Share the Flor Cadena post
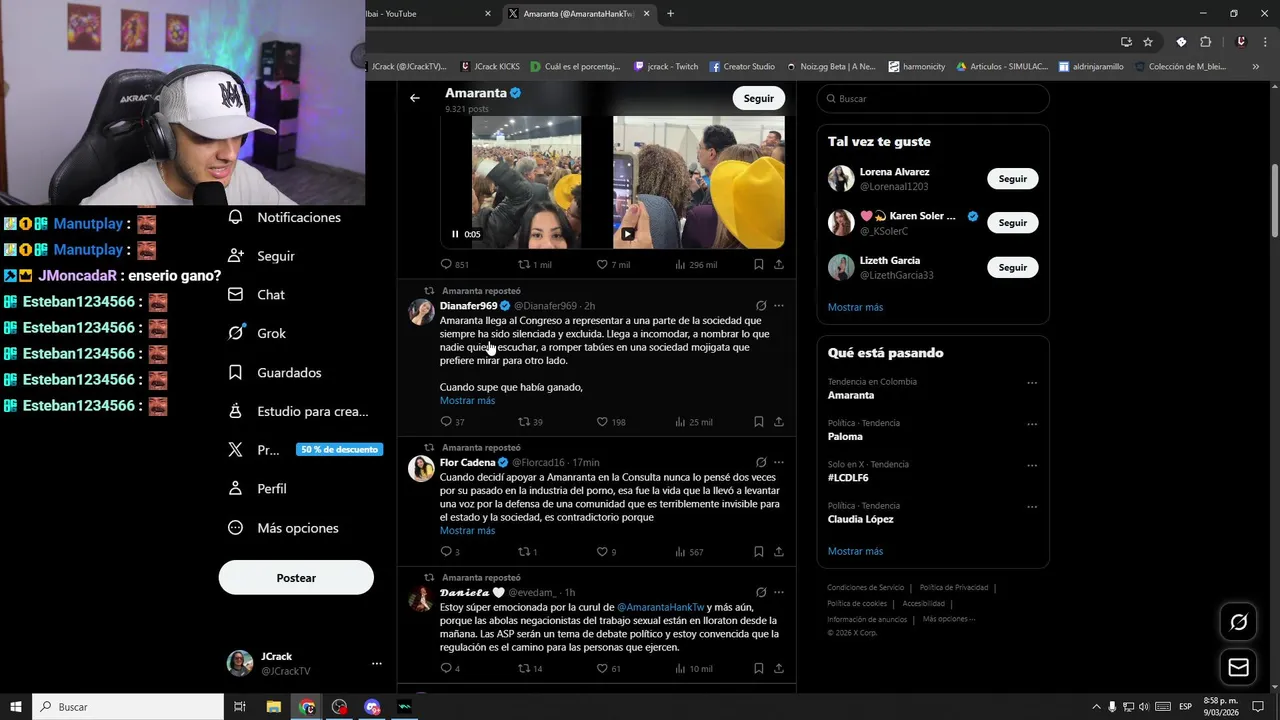 click(779, 552)
